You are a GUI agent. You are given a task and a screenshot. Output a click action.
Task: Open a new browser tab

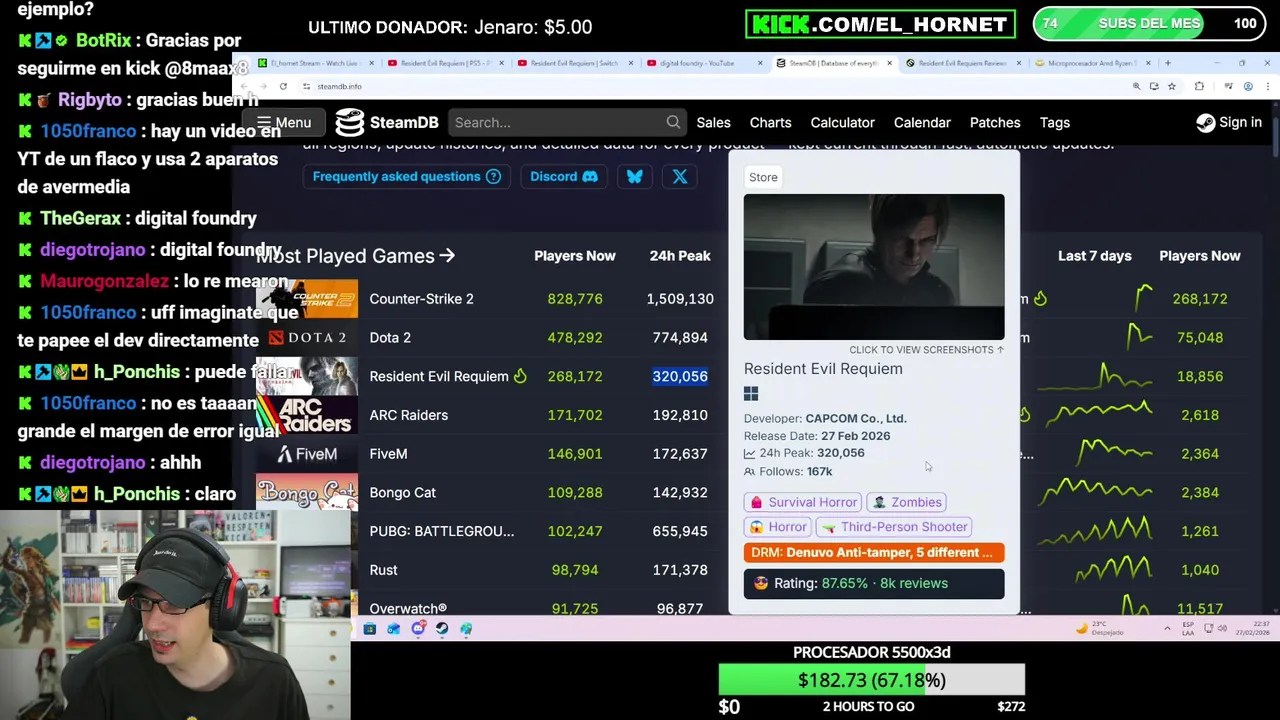click(1168, 63)
